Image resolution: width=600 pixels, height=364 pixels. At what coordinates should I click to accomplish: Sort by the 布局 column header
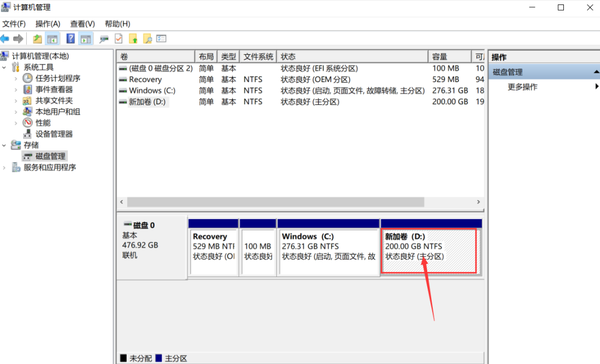tap(206, 57)
